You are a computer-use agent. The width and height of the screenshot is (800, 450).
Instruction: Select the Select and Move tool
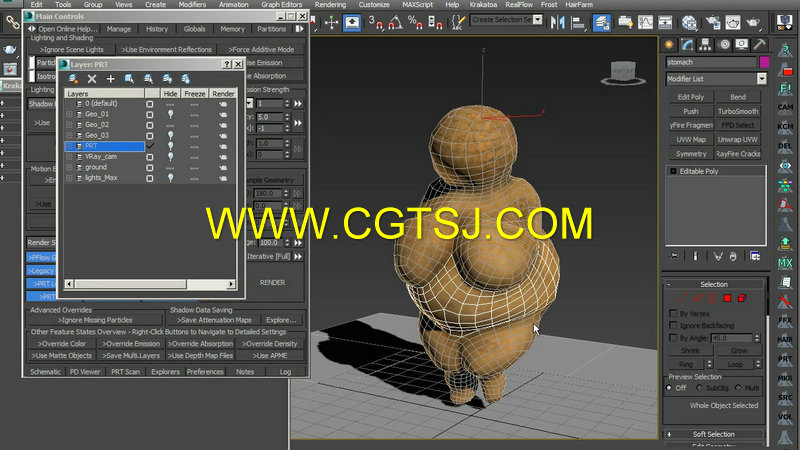point(332,22)
